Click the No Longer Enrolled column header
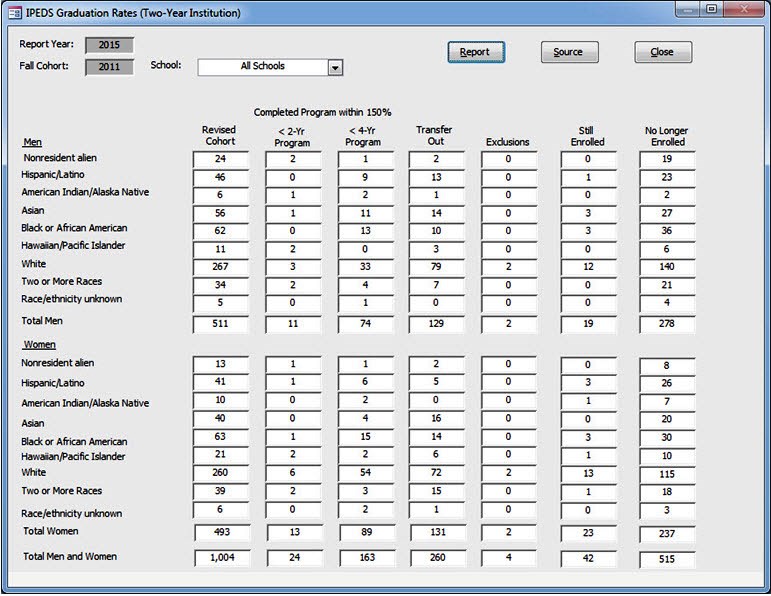The image size is (771, 596). (x=667, y=136)
